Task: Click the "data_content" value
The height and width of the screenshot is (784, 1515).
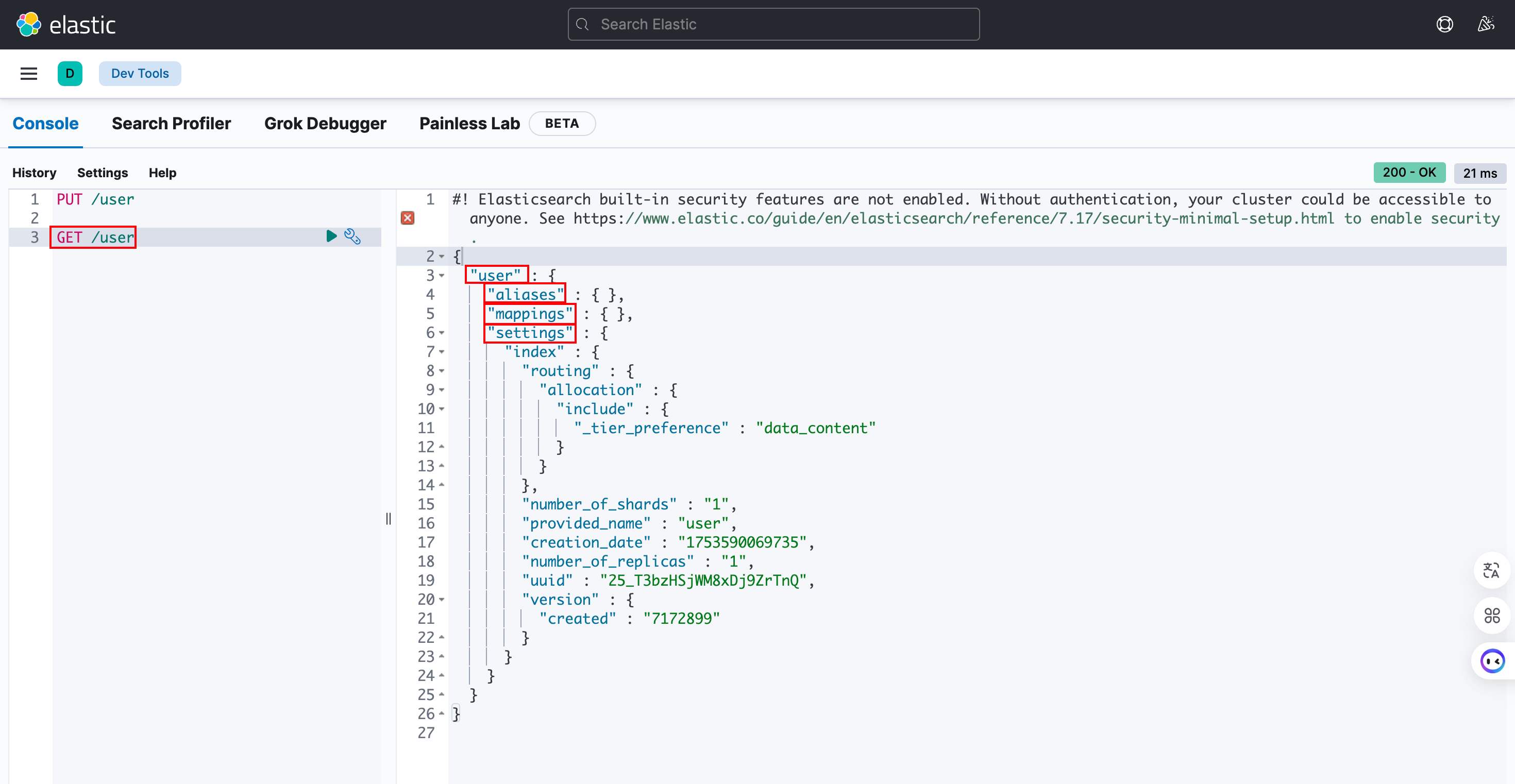Action: tap(816, 428)
